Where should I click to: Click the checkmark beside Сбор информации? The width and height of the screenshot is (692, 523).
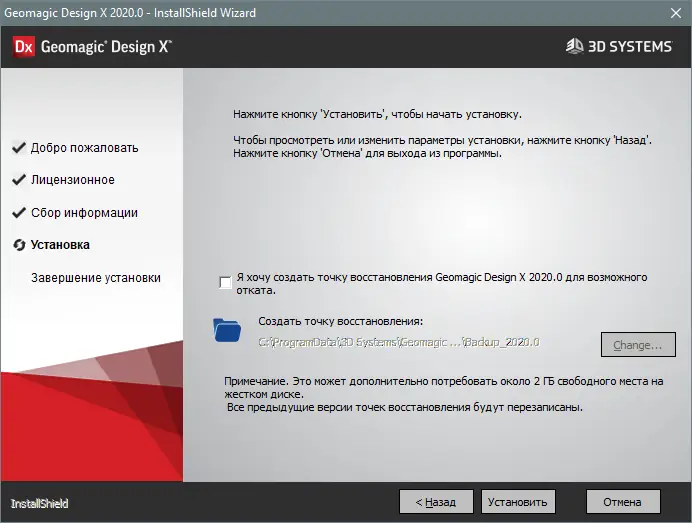point(19,213)
